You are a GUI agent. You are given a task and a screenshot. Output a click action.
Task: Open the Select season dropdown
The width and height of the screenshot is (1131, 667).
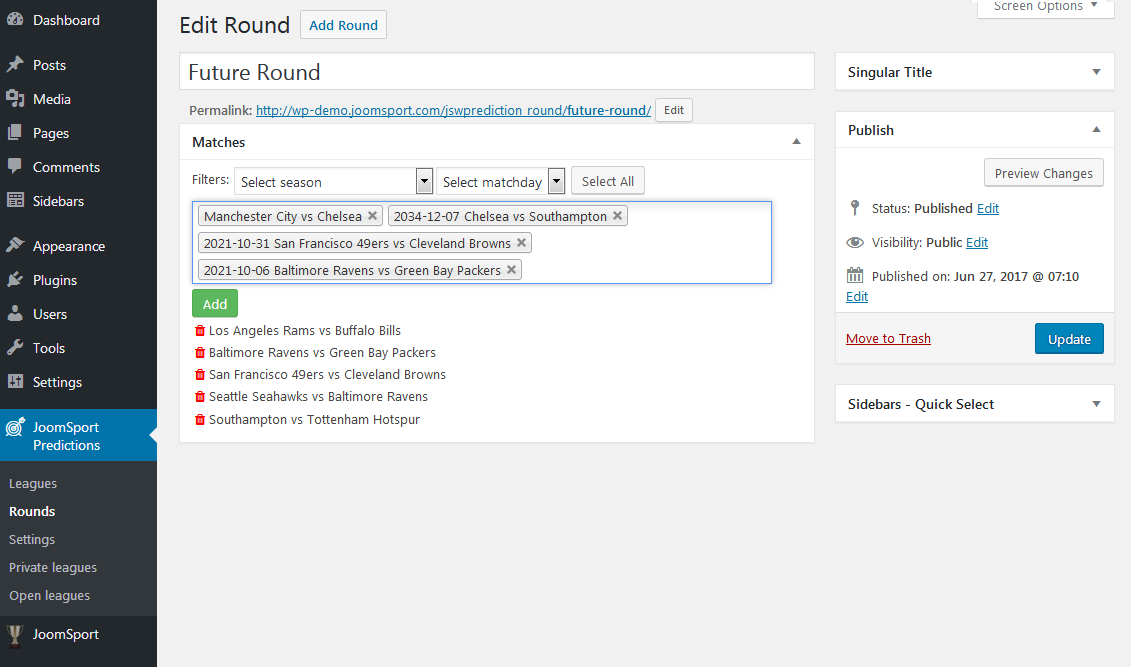pos(334,182)
